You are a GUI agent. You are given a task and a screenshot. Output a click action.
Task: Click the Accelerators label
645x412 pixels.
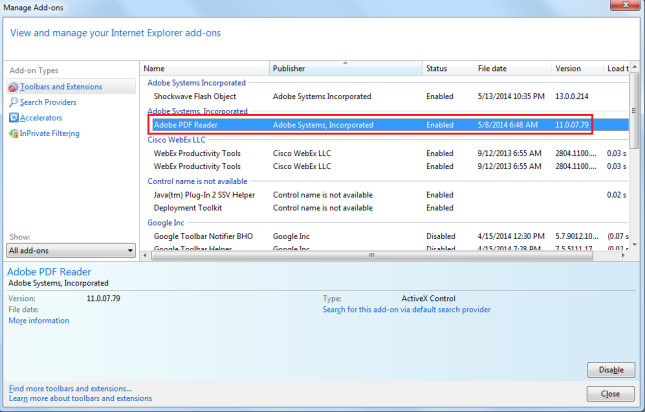pos(41,118)
